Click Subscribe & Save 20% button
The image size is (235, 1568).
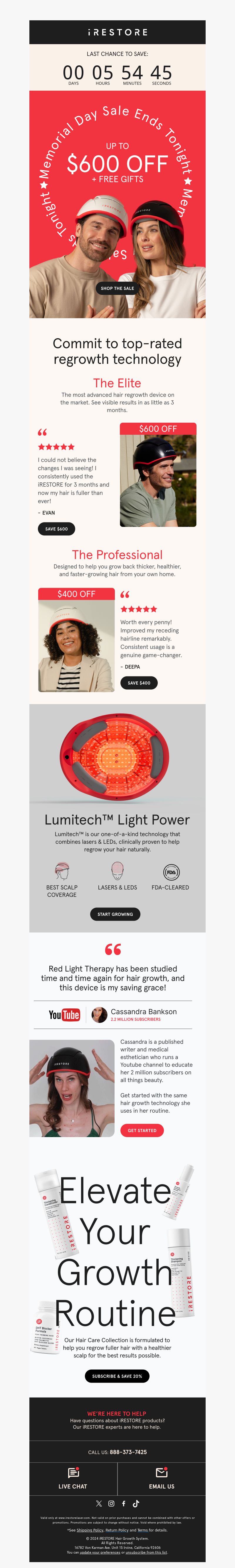tap(117, 1376)
